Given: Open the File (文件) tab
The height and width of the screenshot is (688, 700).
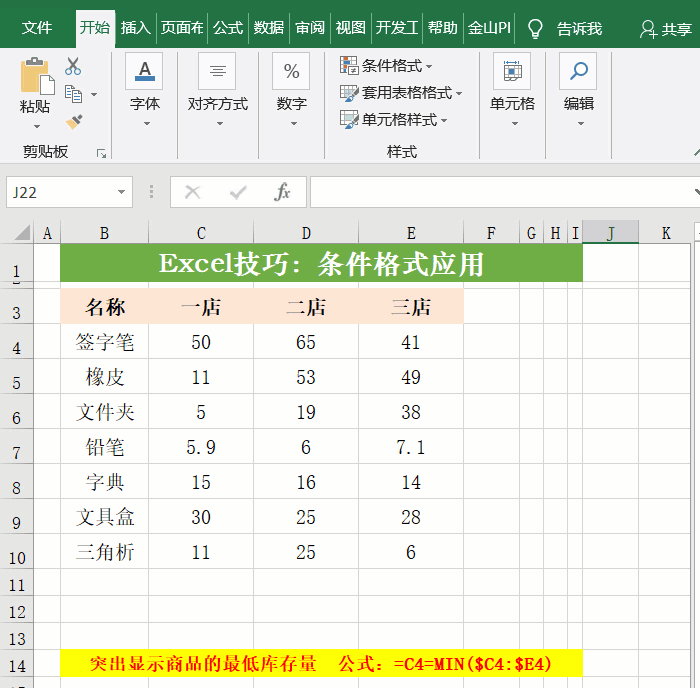Looking at the screenshot, I should click(37, 28).
